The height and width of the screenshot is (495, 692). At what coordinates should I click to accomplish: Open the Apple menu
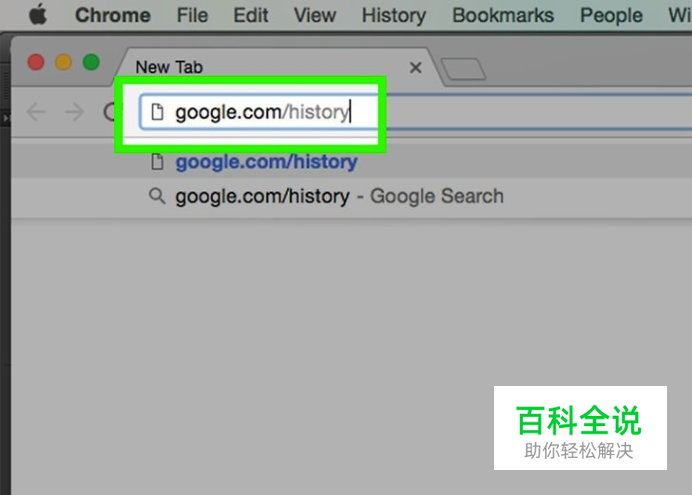pyautogui.click(x=38, y=15)
